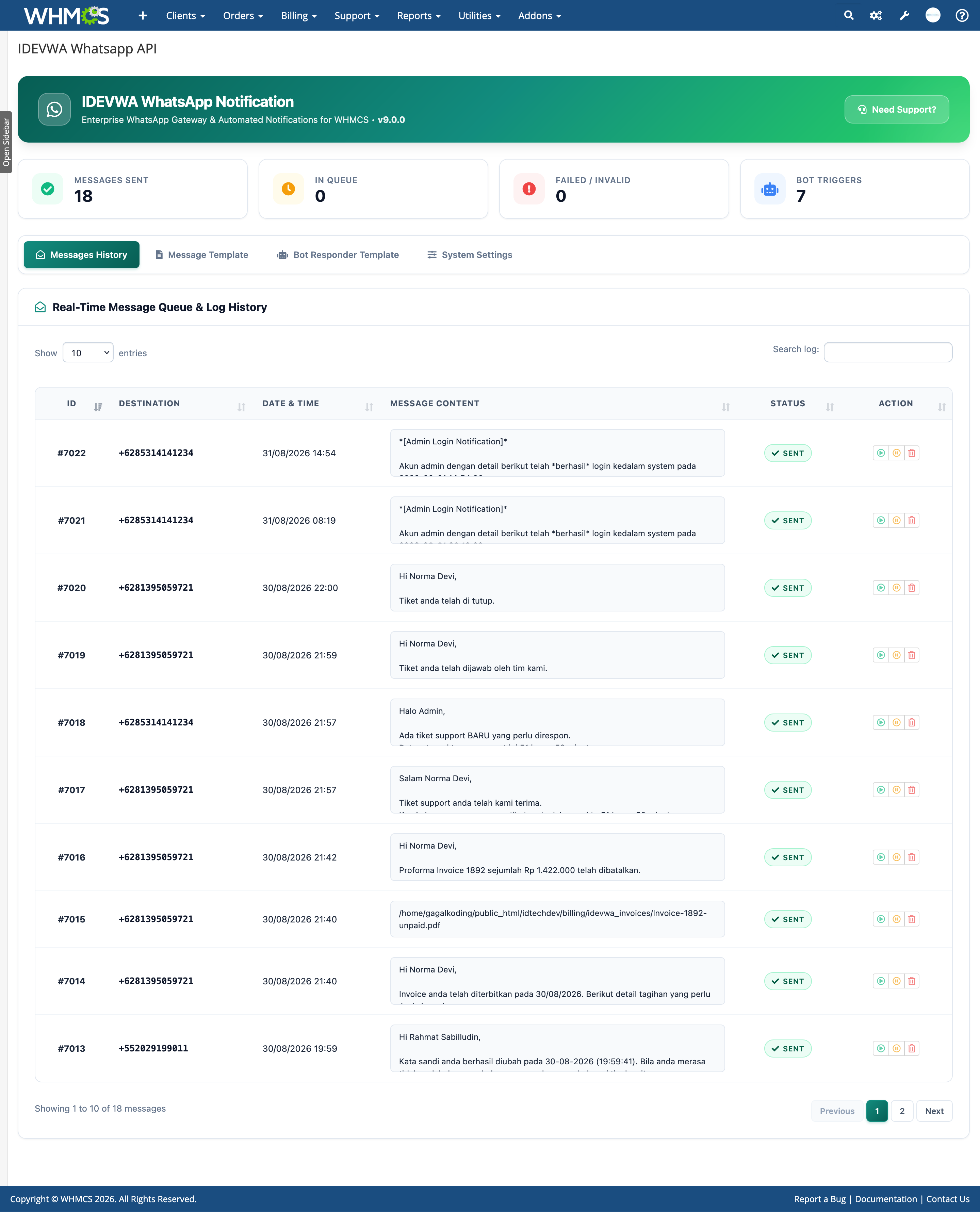Image resolution: width=980 pixels, height=1212 pixels.
Task: Open the Bot Responder Template tab
Action: [338, 255]
